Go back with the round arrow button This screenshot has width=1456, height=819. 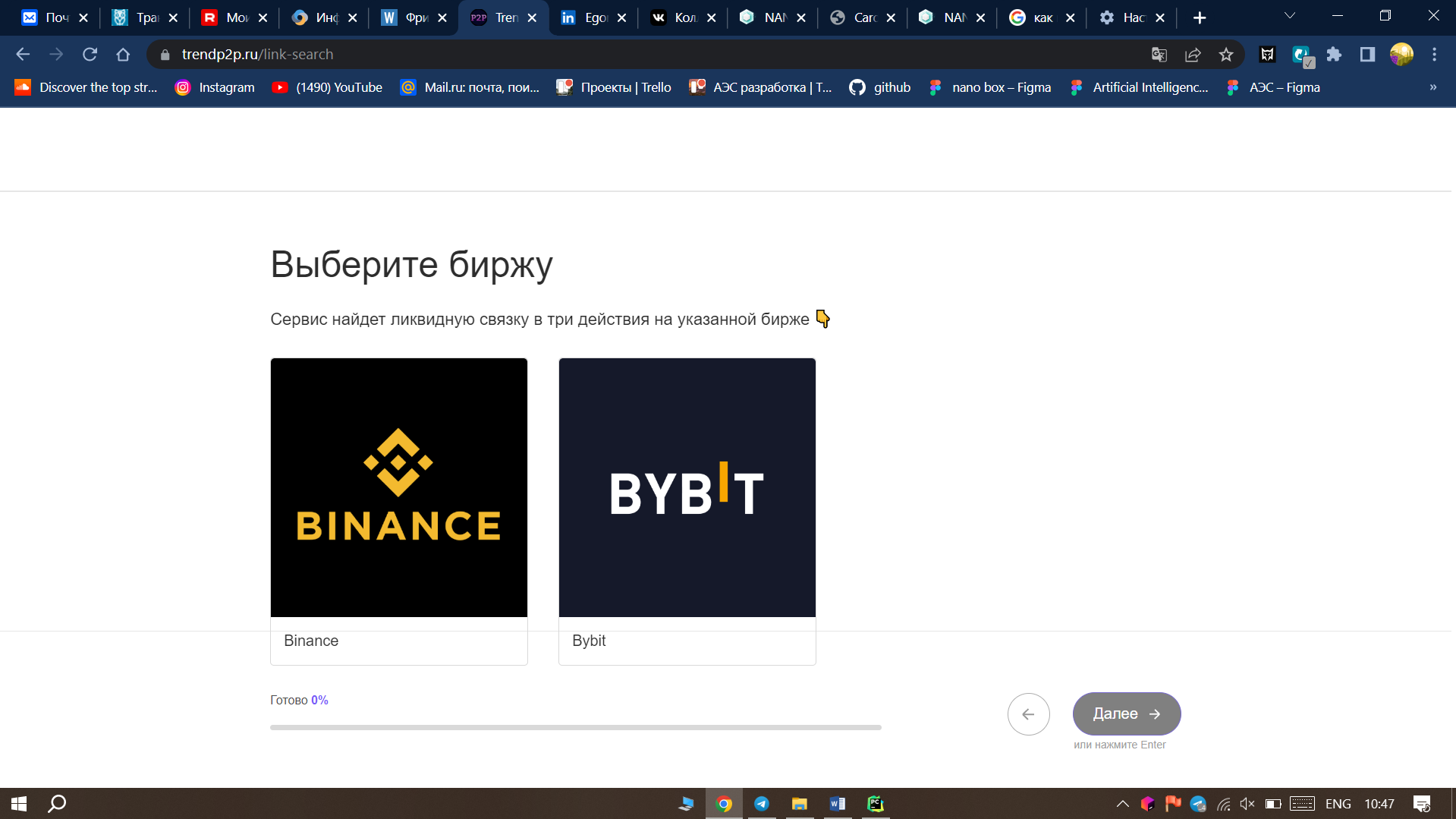pos(1029,714)
